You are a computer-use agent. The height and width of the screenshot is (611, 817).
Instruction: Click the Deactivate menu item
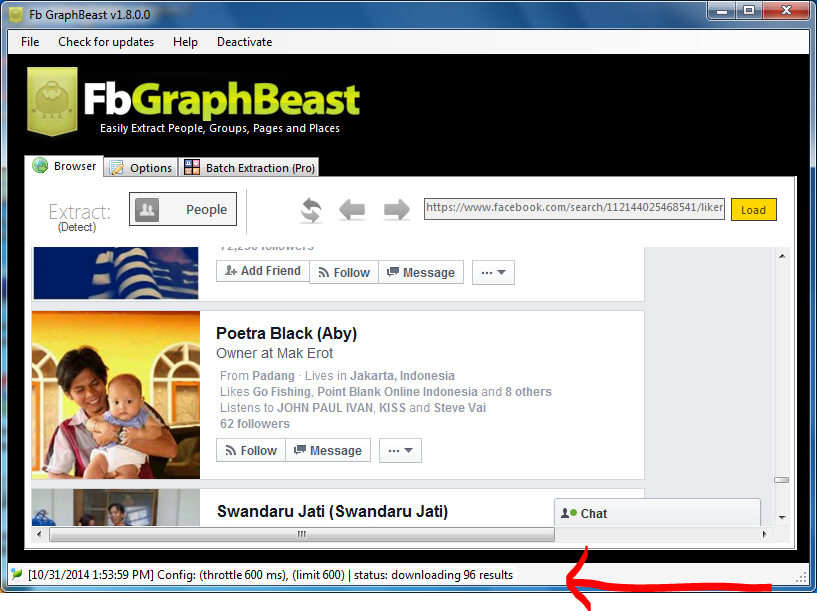(x=244, y=42)
